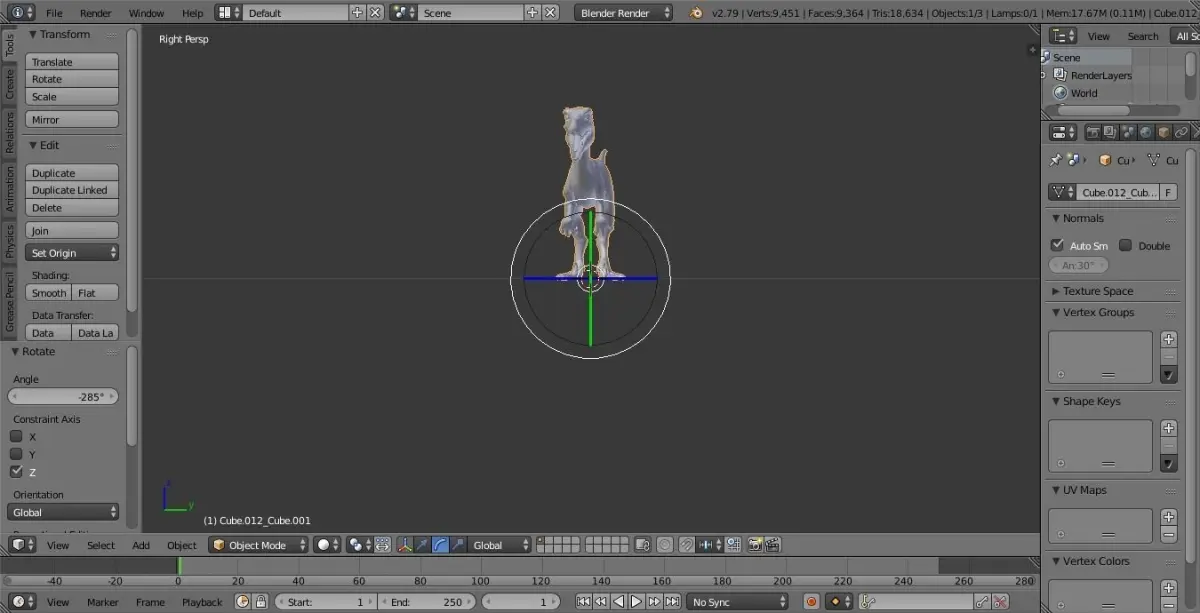
Task: Enable the Double sided checkbox
Action: 1125,245
